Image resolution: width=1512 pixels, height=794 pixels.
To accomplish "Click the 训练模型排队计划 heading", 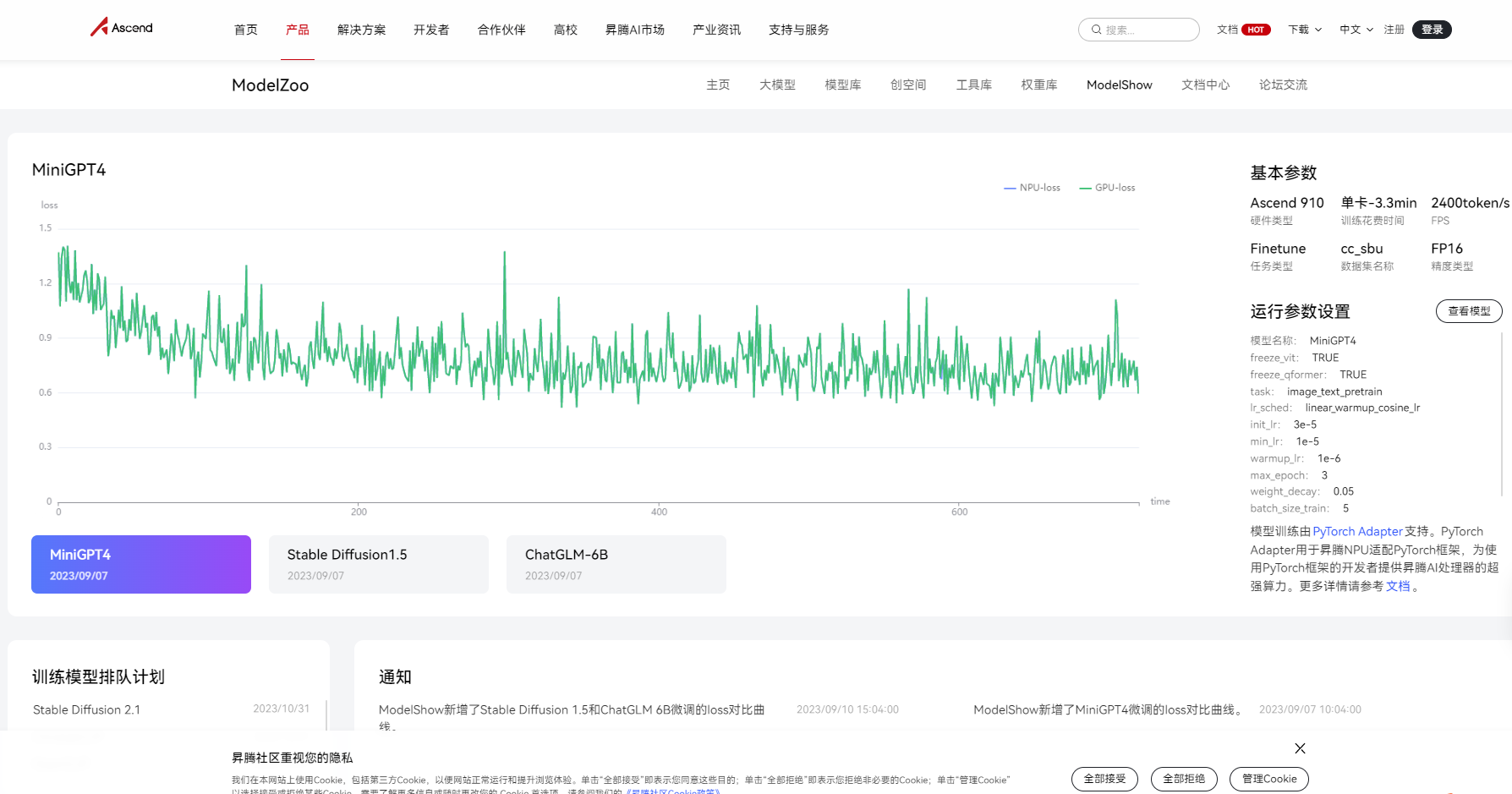I will 98,676.
